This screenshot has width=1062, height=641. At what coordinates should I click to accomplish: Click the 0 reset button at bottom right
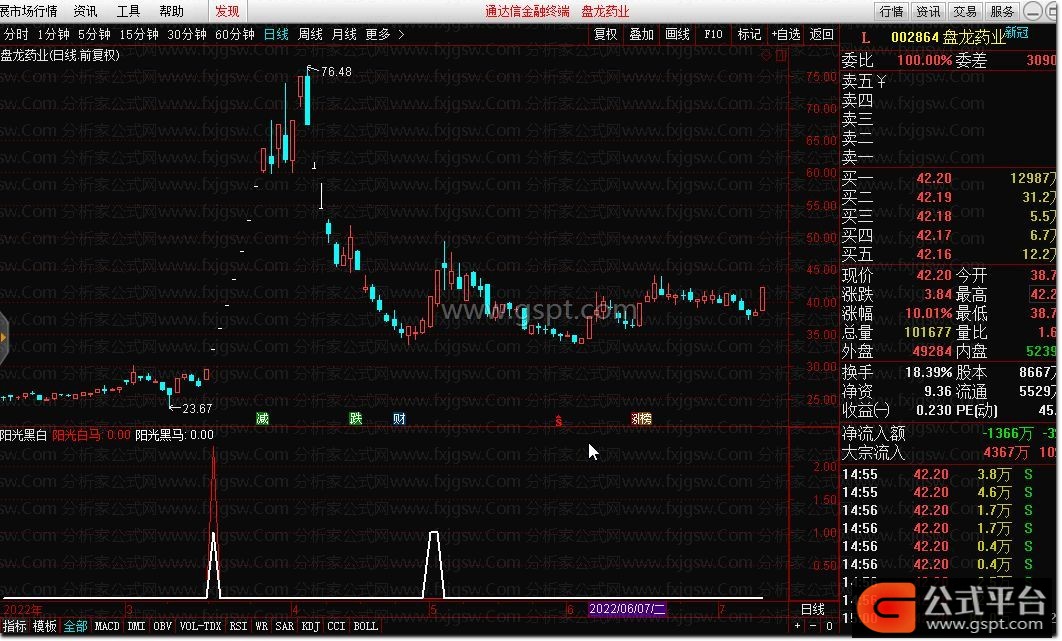click(829, 626)
